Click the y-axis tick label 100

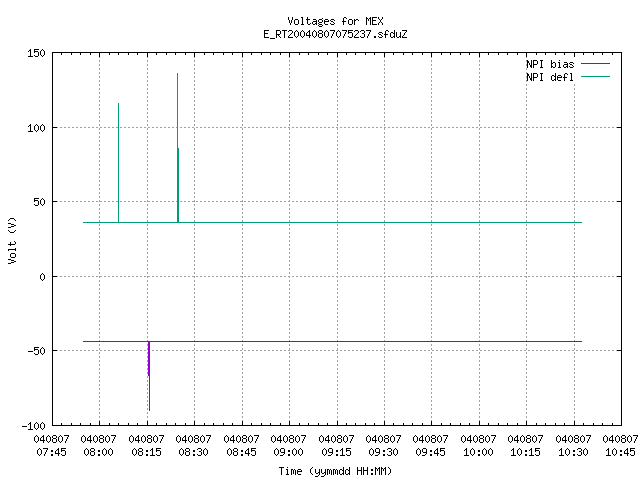click(x=36, y=128)
